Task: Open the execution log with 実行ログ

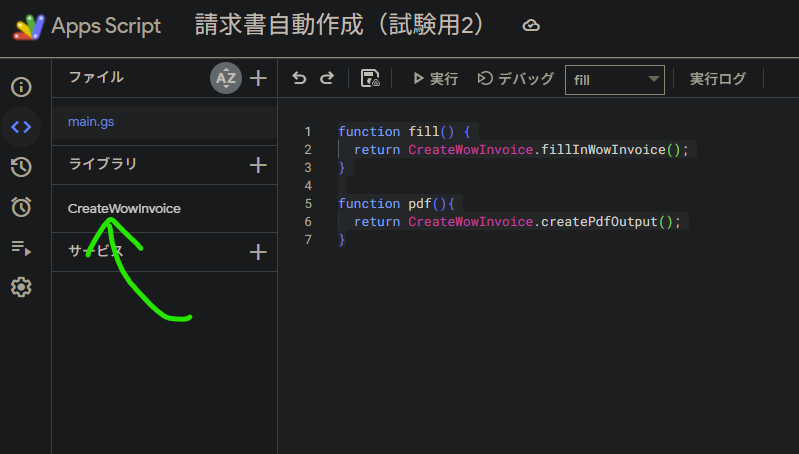Action: (717, 78)
